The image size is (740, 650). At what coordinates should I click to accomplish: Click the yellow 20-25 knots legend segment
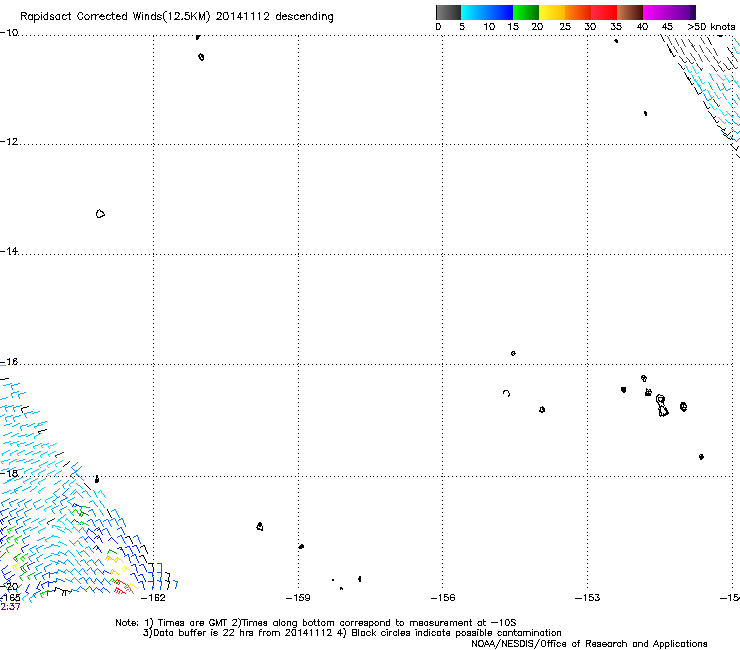coord(552,12)
